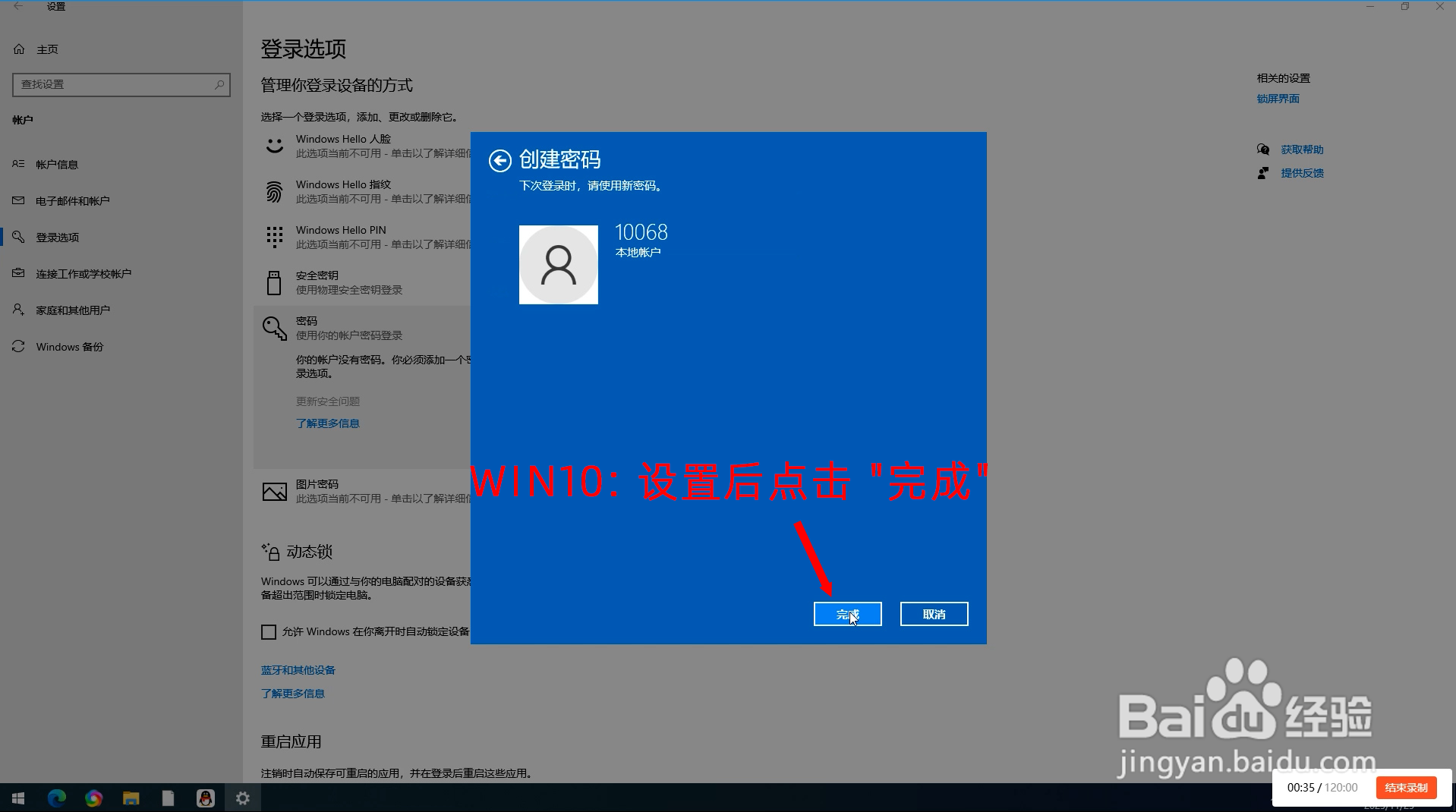
Task: Open 家庭和其他用户 in sidebar
Action: [121, 310]
